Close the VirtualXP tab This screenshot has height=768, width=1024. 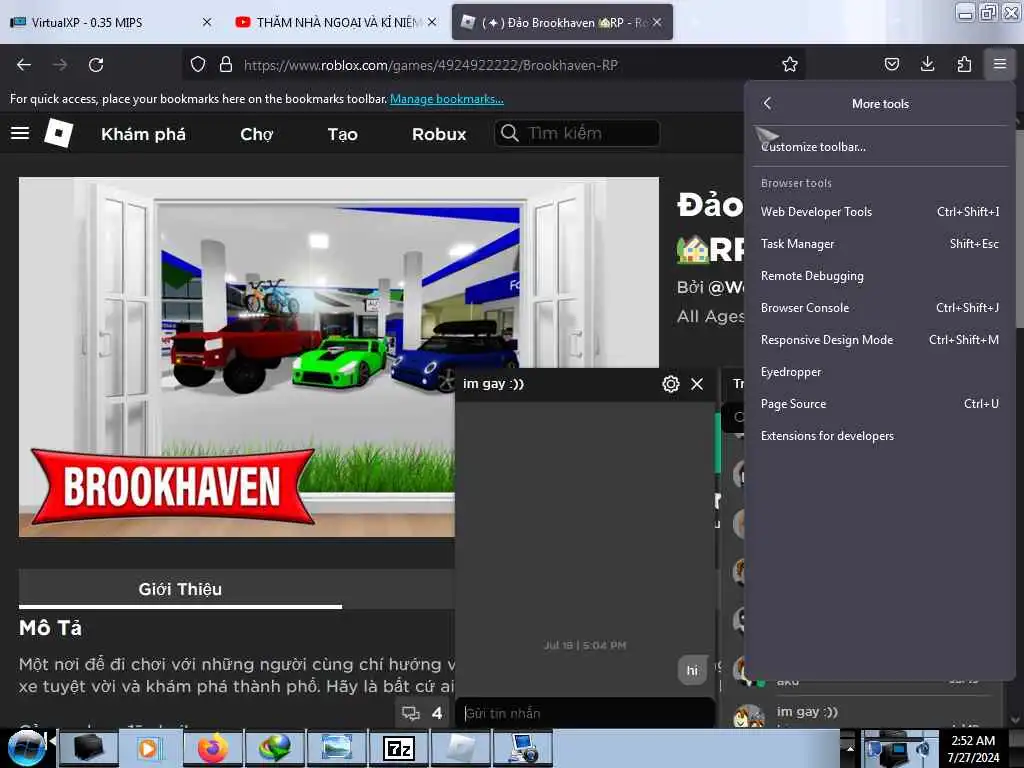[207, 22]
